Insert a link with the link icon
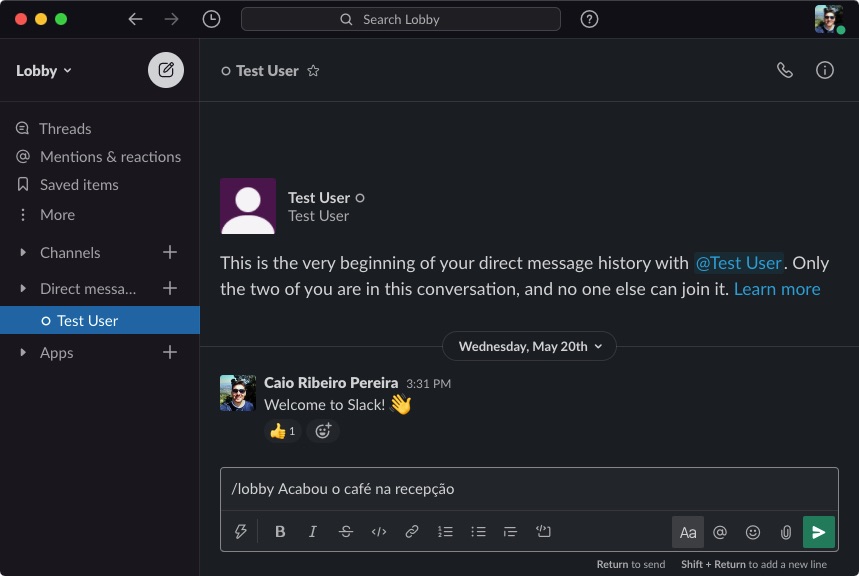This screenshot has width=859, height=576. point(411,532)
